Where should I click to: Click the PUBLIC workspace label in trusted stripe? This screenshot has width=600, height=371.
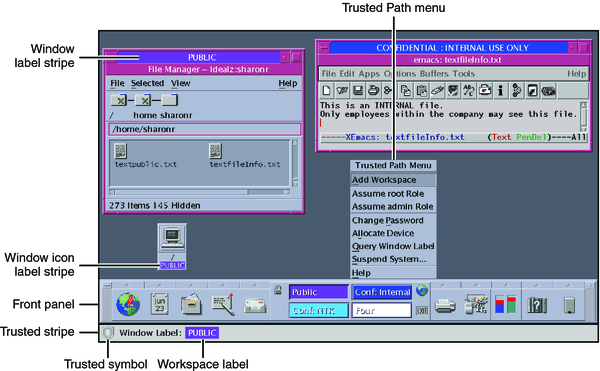click(x=202, y=333)
